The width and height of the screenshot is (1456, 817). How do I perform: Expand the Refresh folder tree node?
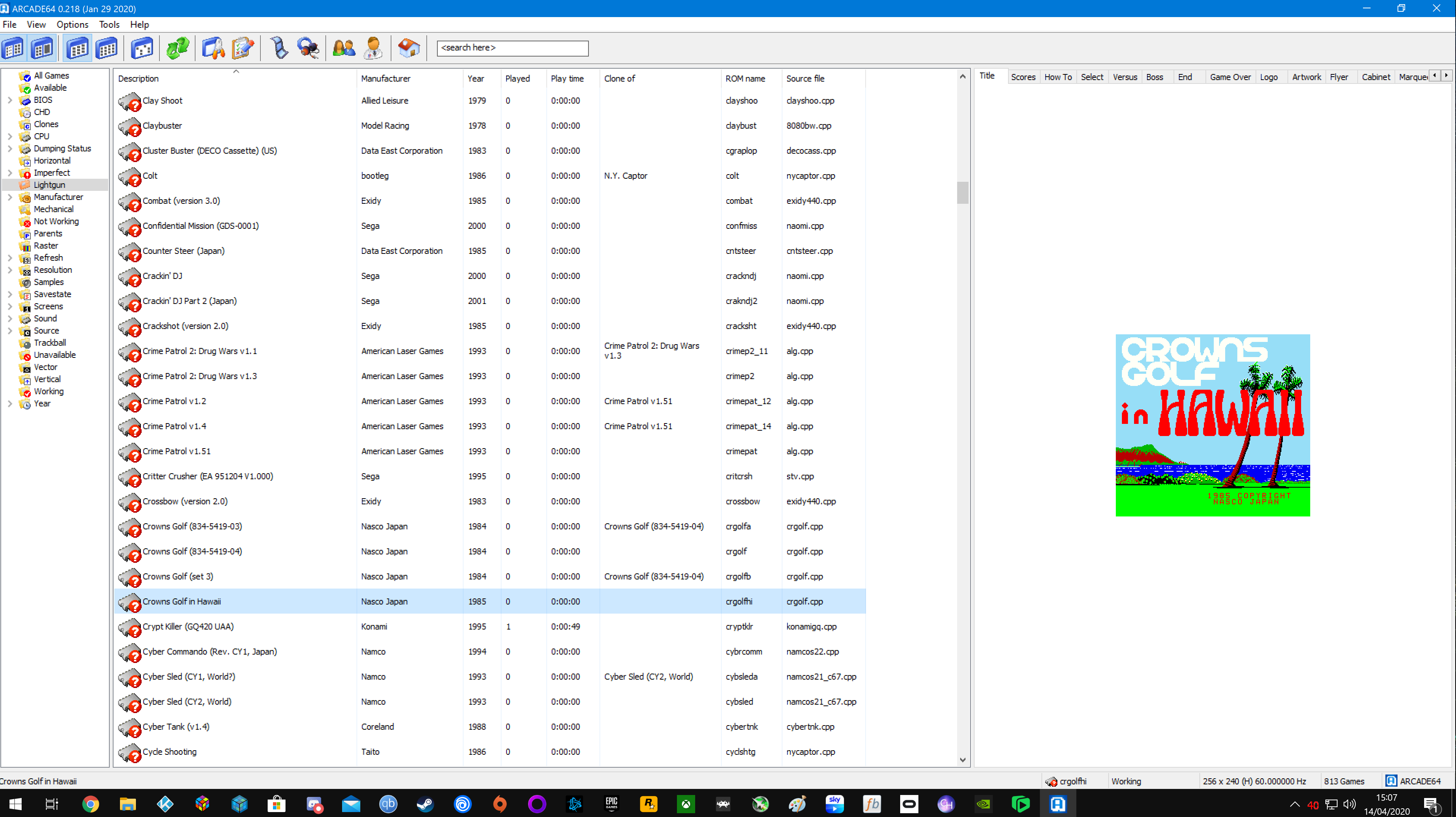pos(9,258)
